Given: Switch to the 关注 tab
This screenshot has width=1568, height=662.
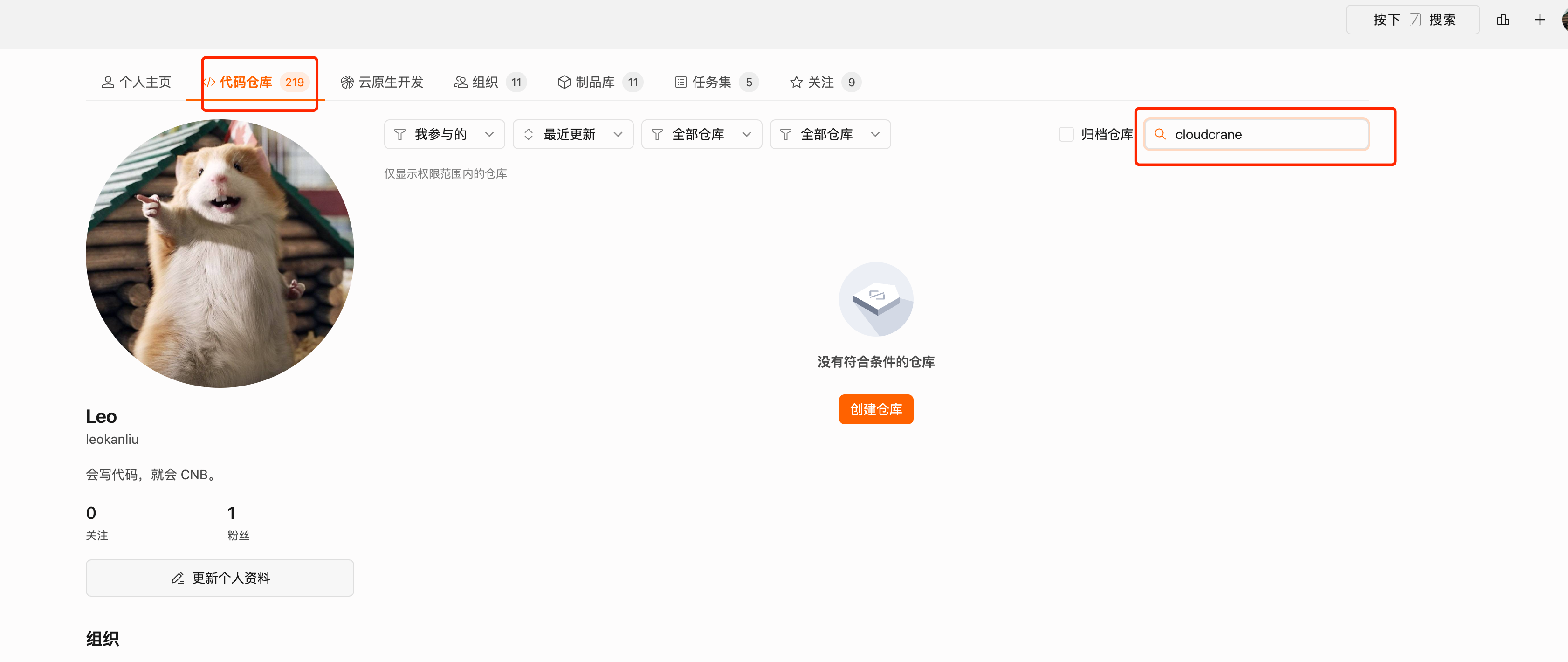Looking at the screenshot, I should (x=818, y=82).
